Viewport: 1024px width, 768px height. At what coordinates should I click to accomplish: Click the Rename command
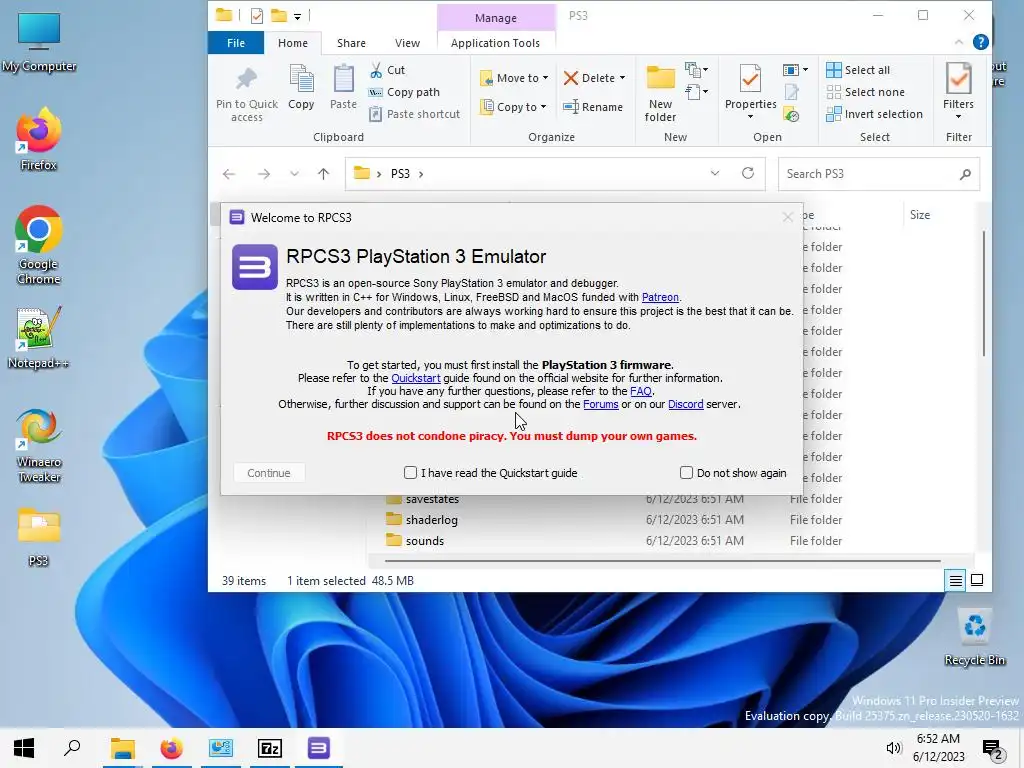coord(593,106)
